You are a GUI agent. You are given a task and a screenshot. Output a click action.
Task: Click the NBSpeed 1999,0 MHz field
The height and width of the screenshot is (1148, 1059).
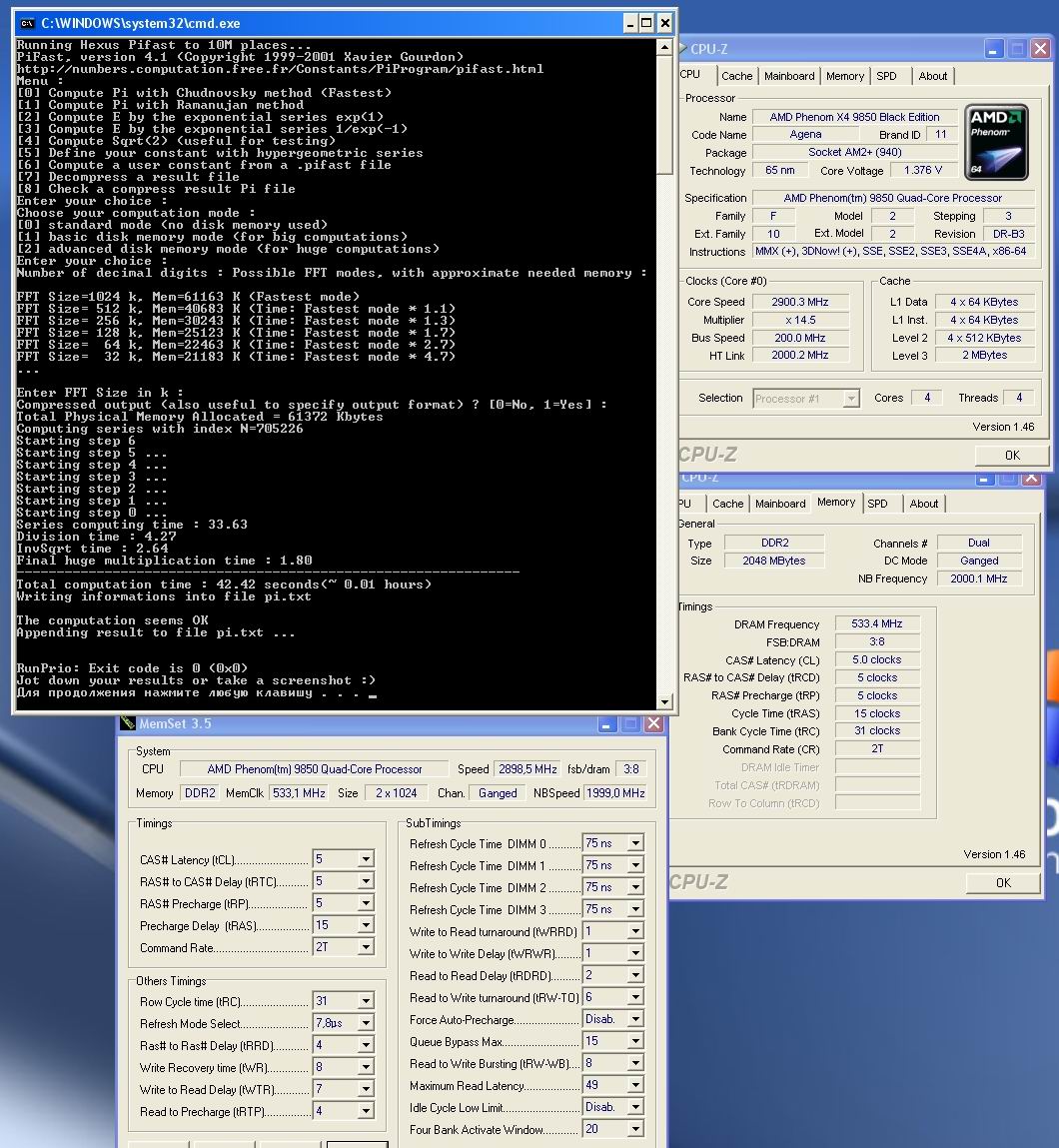point(615,793)
